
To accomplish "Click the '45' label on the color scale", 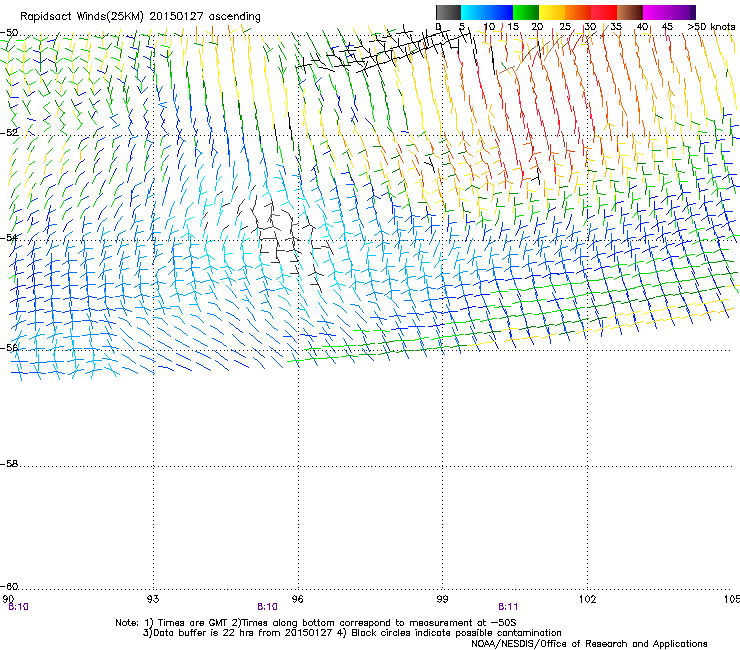I will coord(667,27).
